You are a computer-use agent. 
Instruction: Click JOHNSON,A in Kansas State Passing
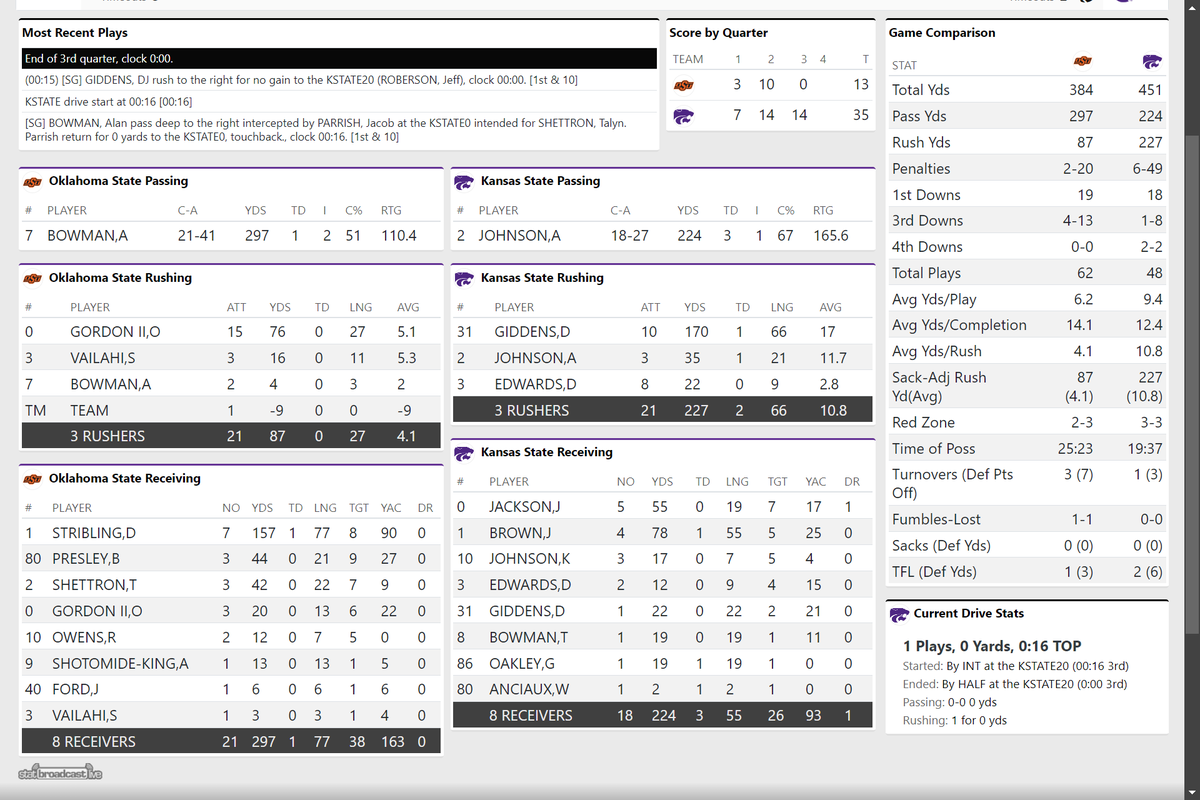[519, 236]
